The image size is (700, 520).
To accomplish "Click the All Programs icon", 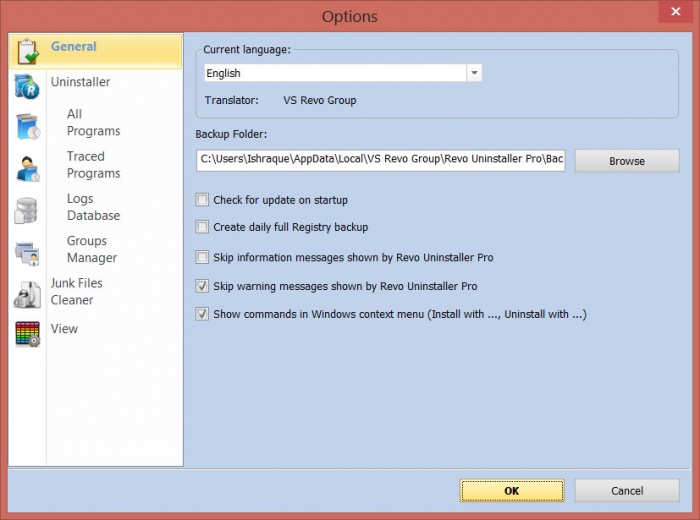I will coord(28,126).
